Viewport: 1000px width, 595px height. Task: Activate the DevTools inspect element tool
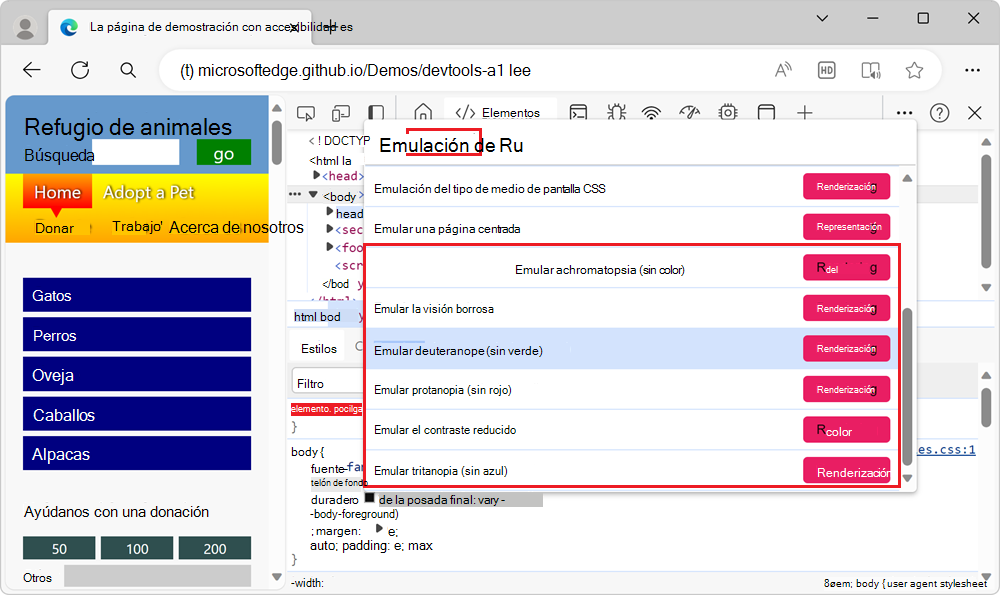305,114
